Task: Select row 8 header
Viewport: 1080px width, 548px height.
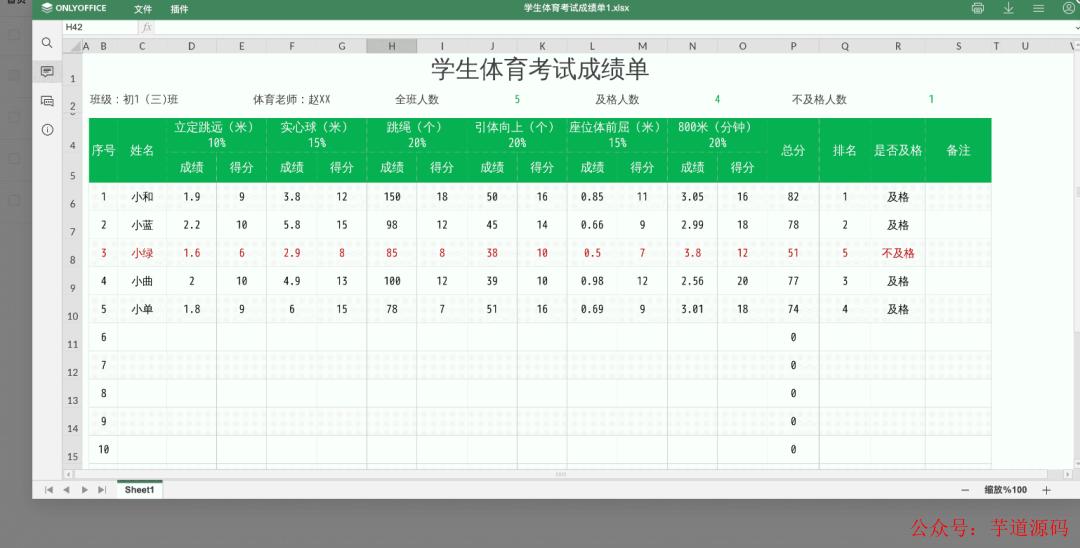Action: 72,253
